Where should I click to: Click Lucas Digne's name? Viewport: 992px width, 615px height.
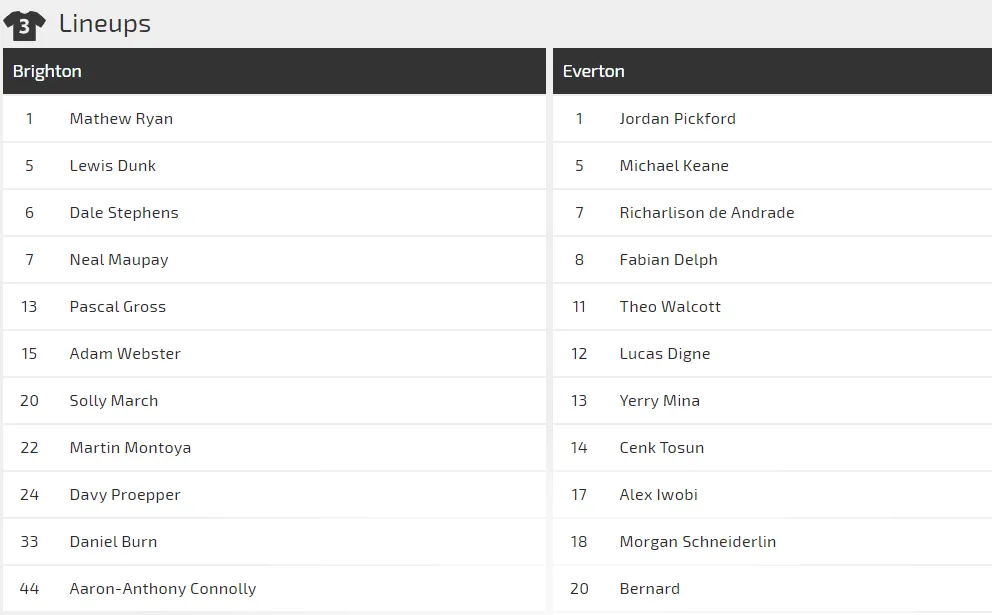(x=665, y=353)
